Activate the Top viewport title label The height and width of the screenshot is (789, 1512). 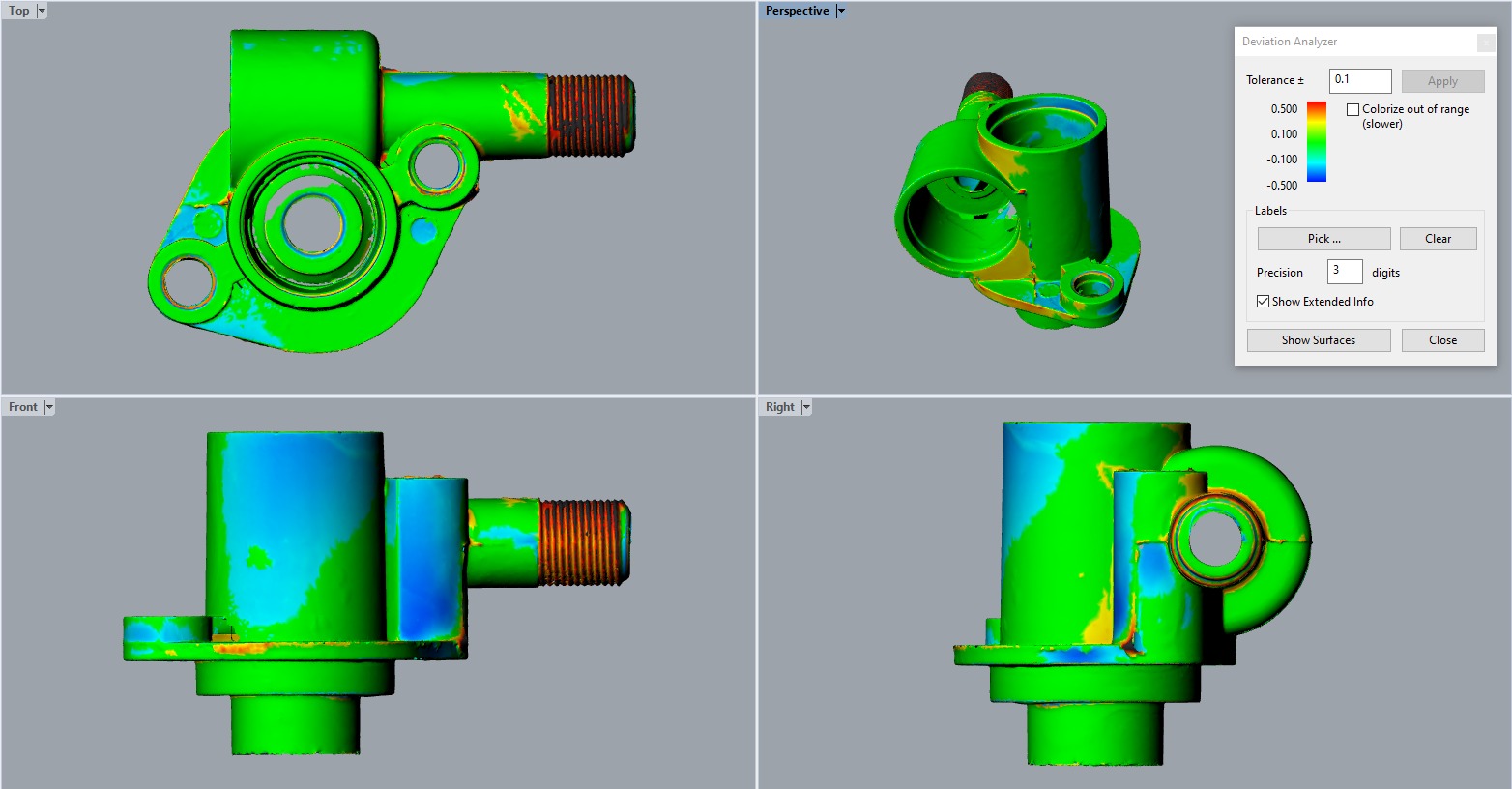19,11
